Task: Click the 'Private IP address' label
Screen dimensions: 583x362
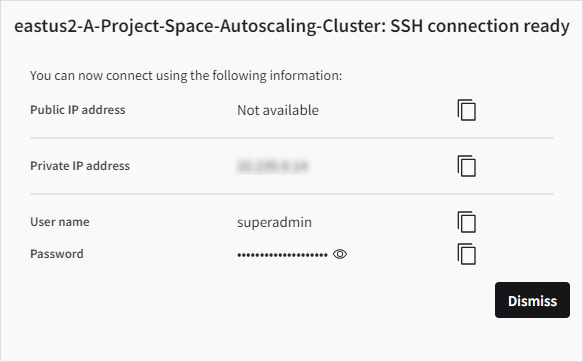Action: [x=80, y=166]
